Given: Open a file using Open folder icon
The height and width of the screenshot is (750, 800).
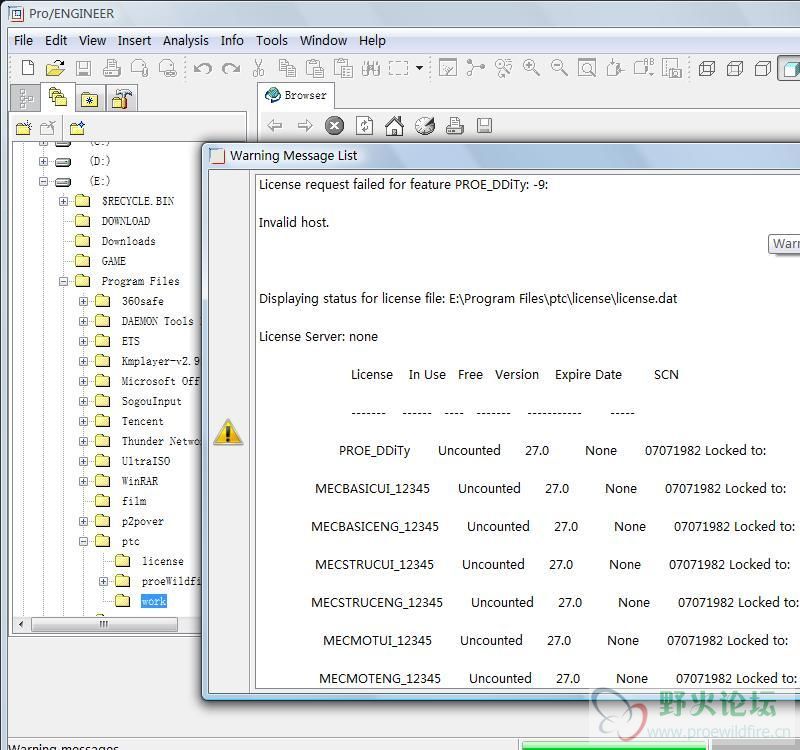Looking at the screenshot, I should (55, 68).
